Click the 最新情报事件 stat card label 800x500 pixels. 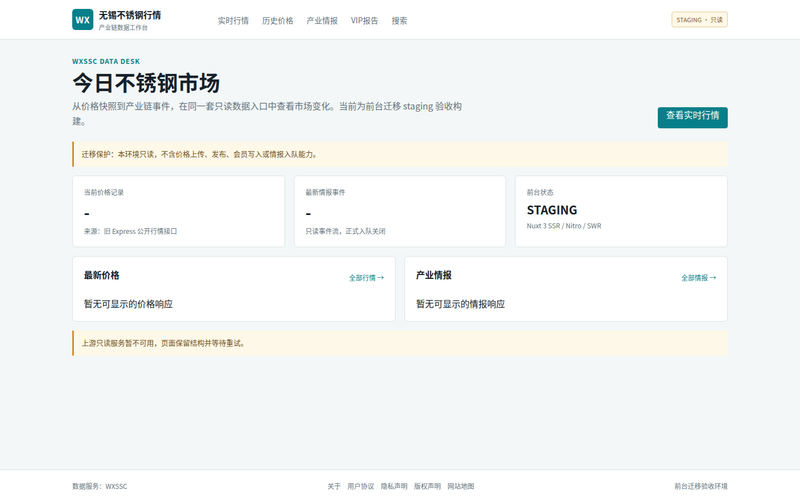point(326,192)
